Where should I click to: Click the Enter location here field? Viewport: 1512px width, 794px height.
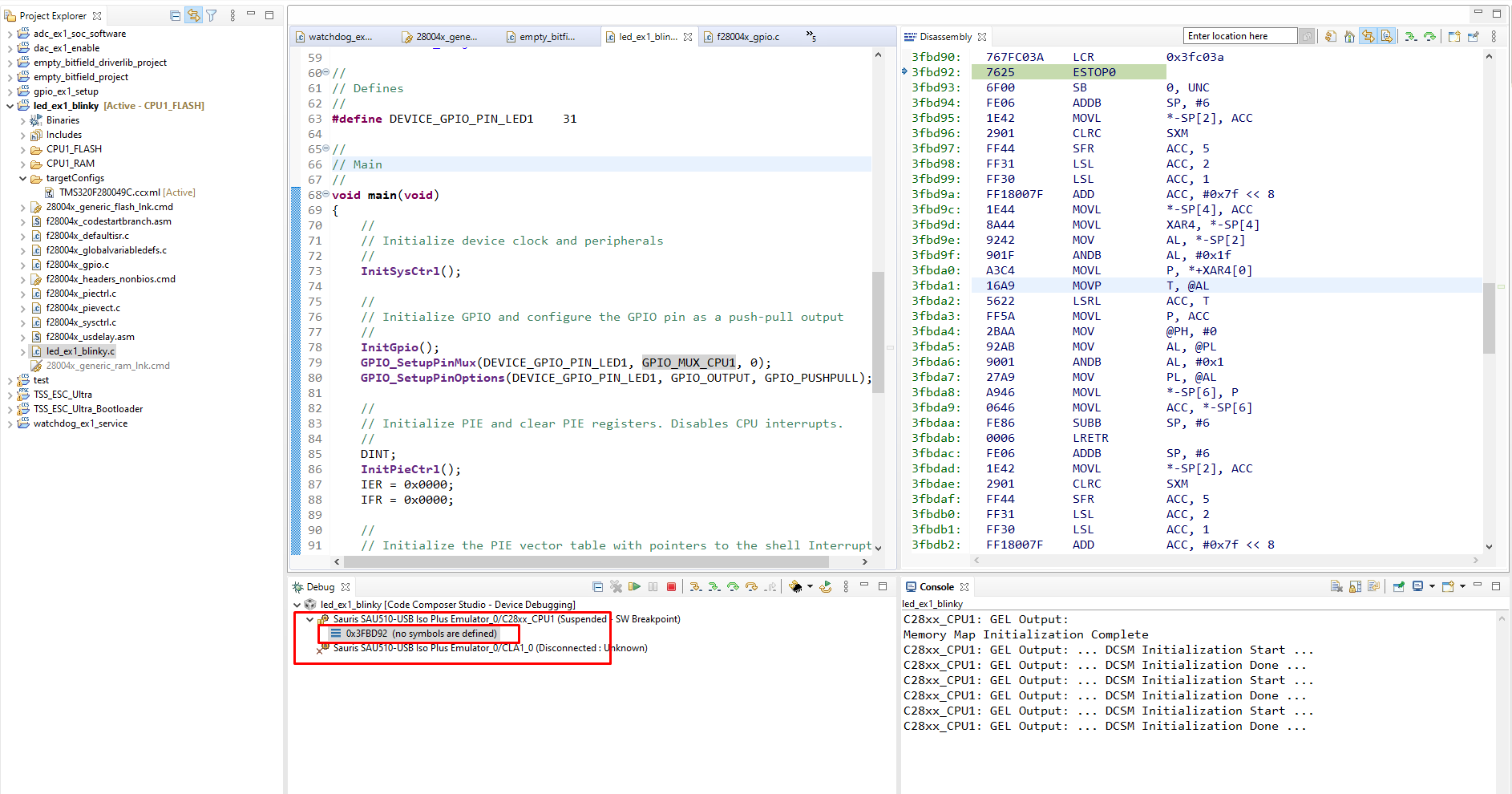[1239, 36]
